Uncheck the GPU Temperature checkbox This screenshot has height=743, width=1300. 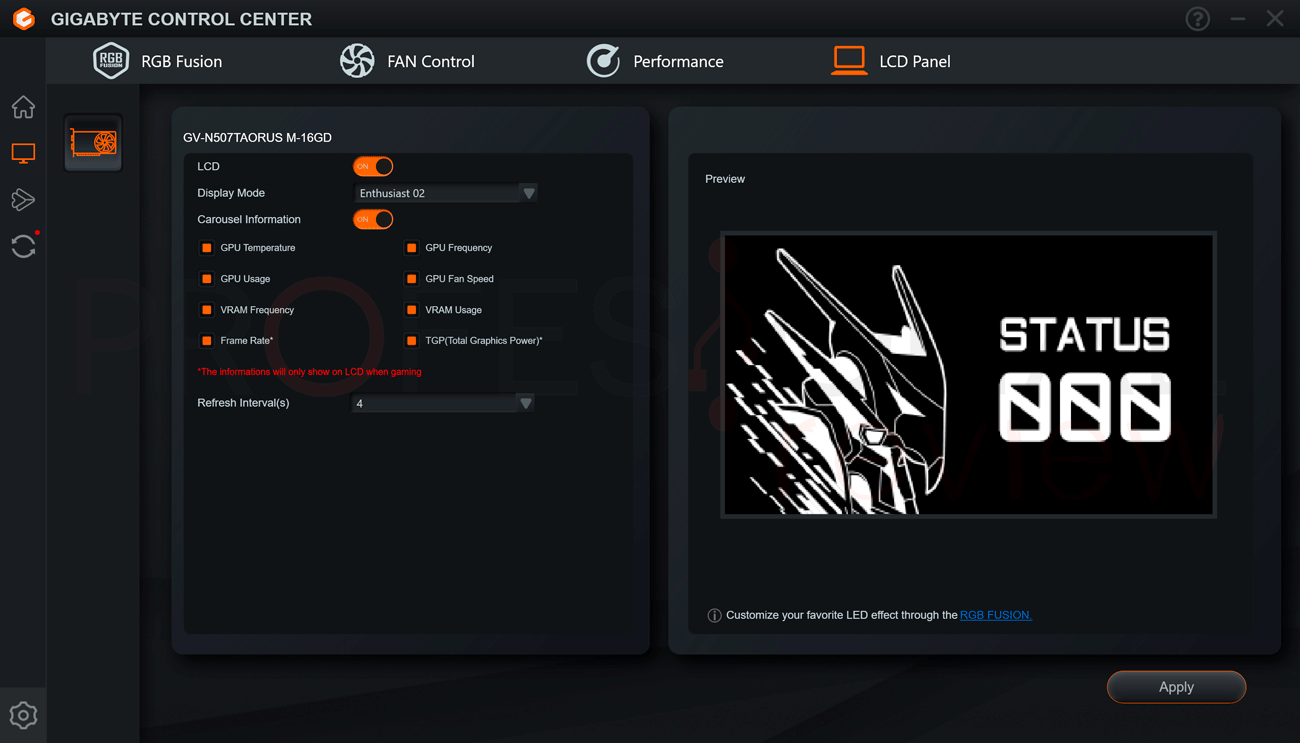tap(207, 248)
